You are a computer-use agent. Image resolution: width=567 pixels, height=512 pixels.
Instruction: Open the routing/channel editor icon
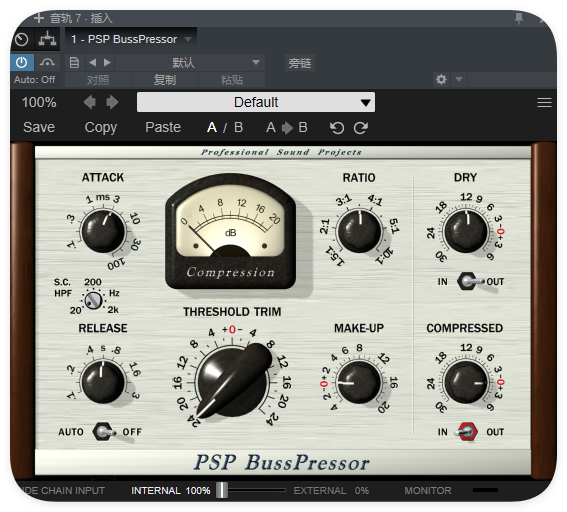tap(47, 39)
